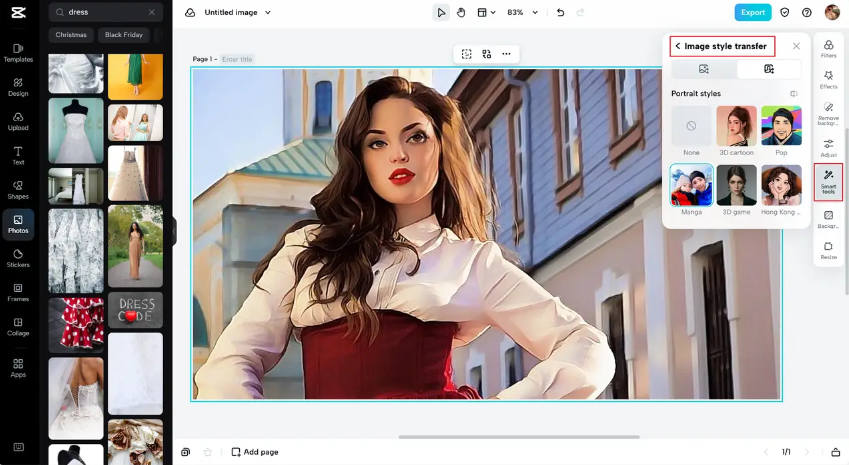The width and height of the screenshot is (849, 465).
Task: Redo the last action
Action: 580,12
